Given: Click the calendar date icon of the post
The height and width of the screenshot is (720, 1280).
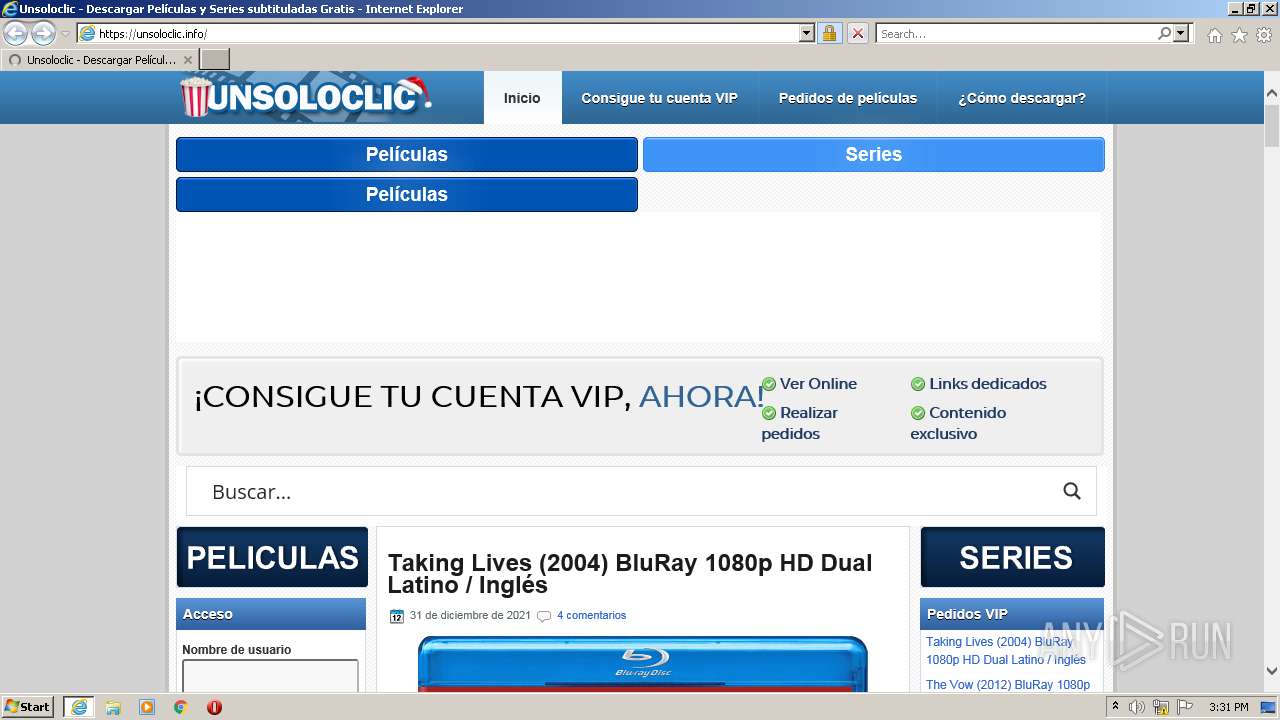Looking at the screenshot, I should click(x=396, y=616).
